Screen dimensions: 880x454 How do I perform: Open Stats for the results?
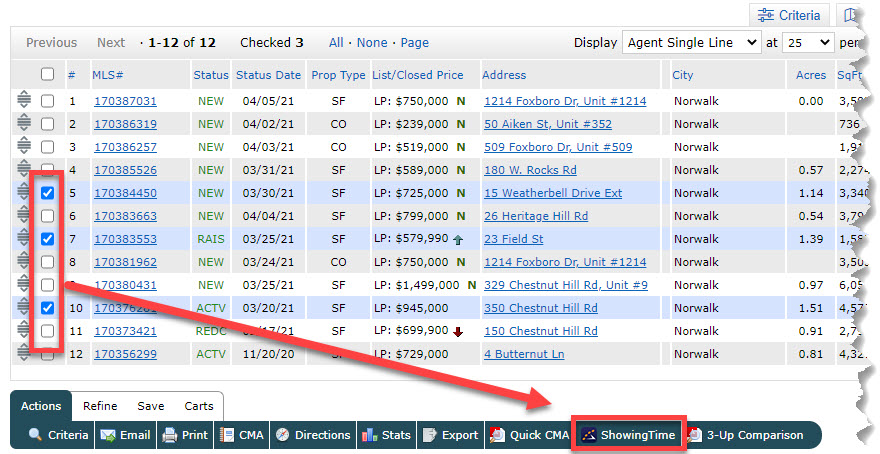pos(385,435)
